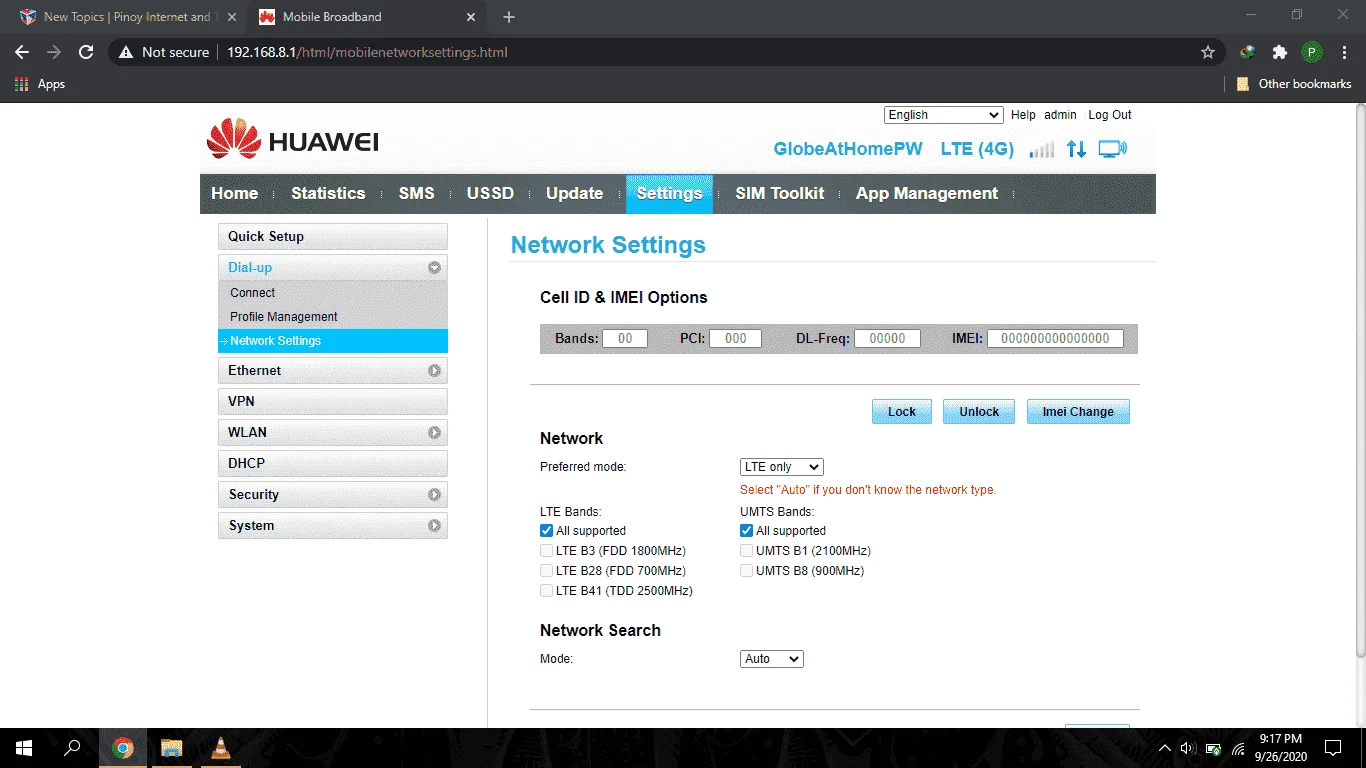
Task: Open the SIM Toolkit tab
Action: 780,194
